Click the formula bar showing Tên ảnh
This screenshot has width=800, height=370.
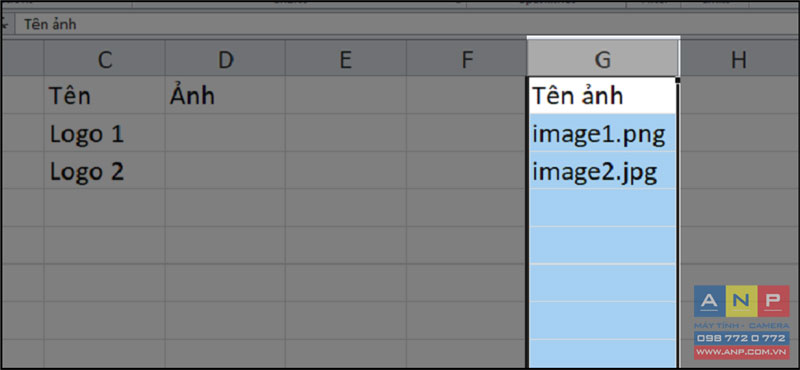tap(407, 24)
